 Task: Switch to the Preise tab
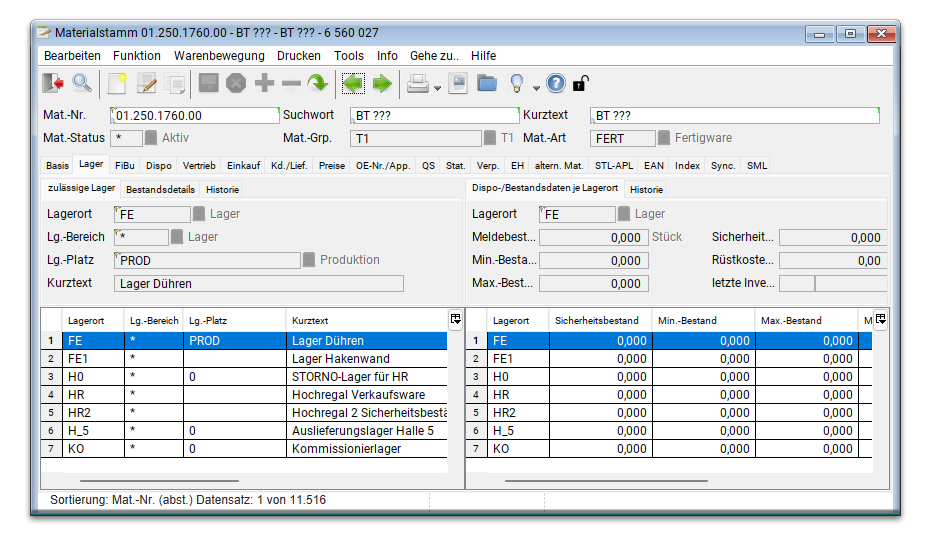click(x=332, y=166)
